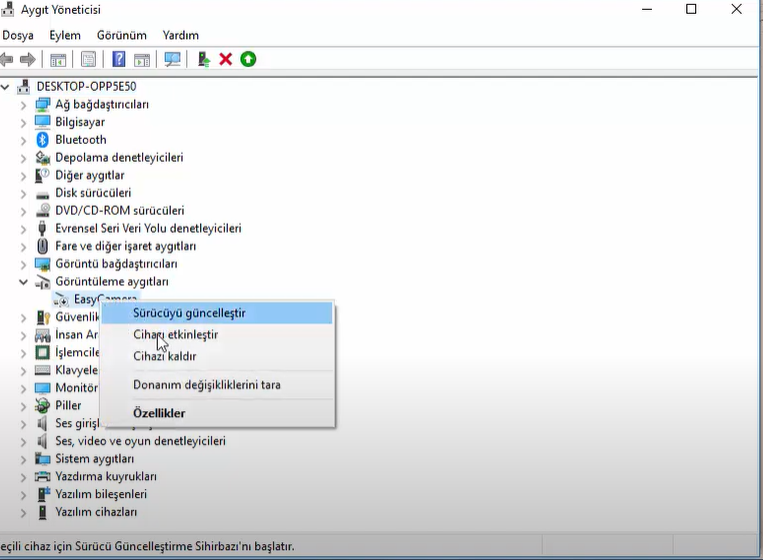
Task: Select the Yazdırma kuyrukları tree item
Action: 106,477
